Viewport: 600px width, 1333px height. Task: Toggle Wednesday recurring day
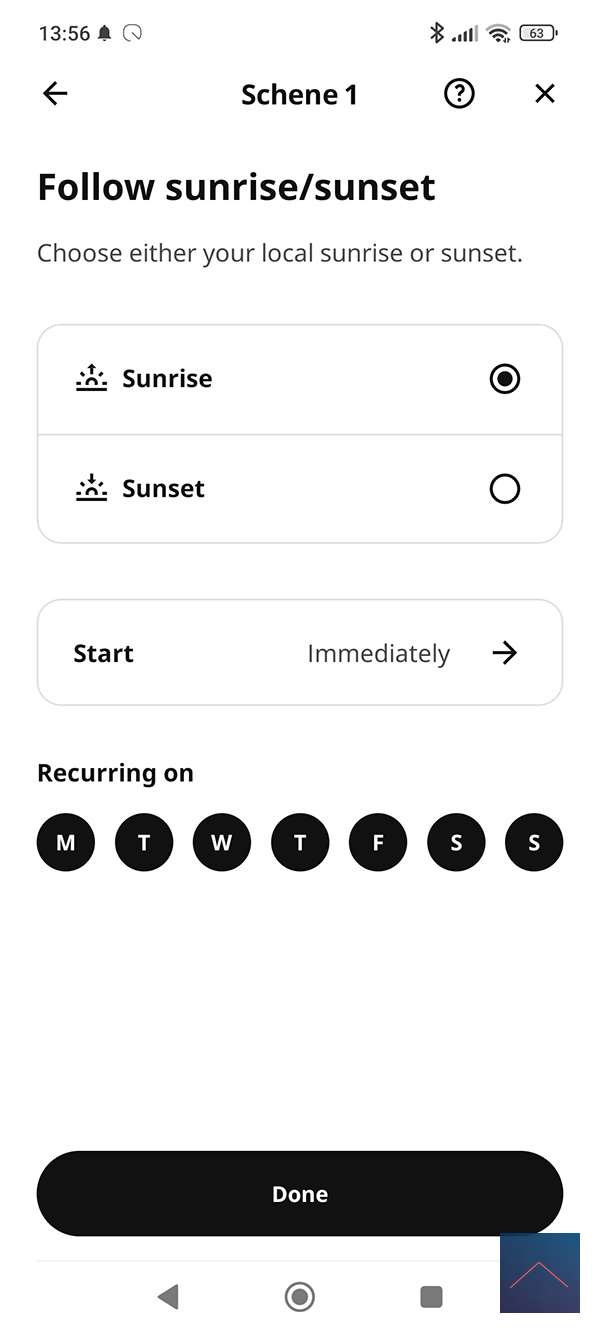(222, 842)
